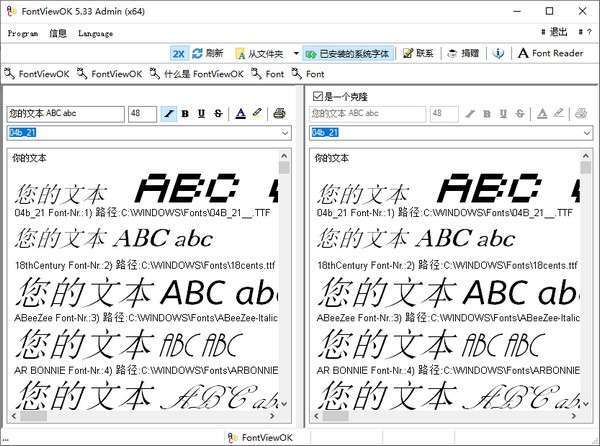Click the right pane sample text field
The image size is (600, 446).
pyautogui.click(x=367, y=114)
